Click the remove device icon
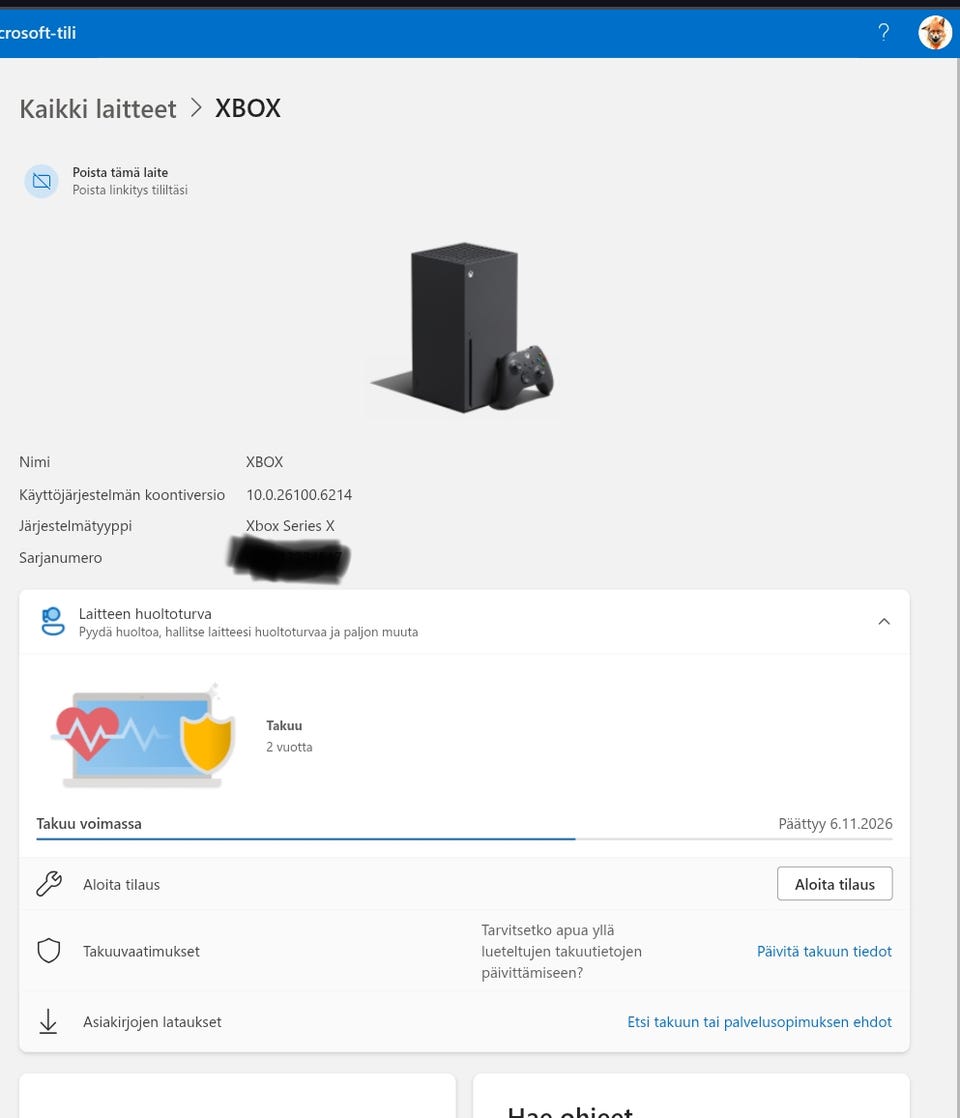Image resolution: width=960 pixels, height=1118 pixels. [41, 181]
